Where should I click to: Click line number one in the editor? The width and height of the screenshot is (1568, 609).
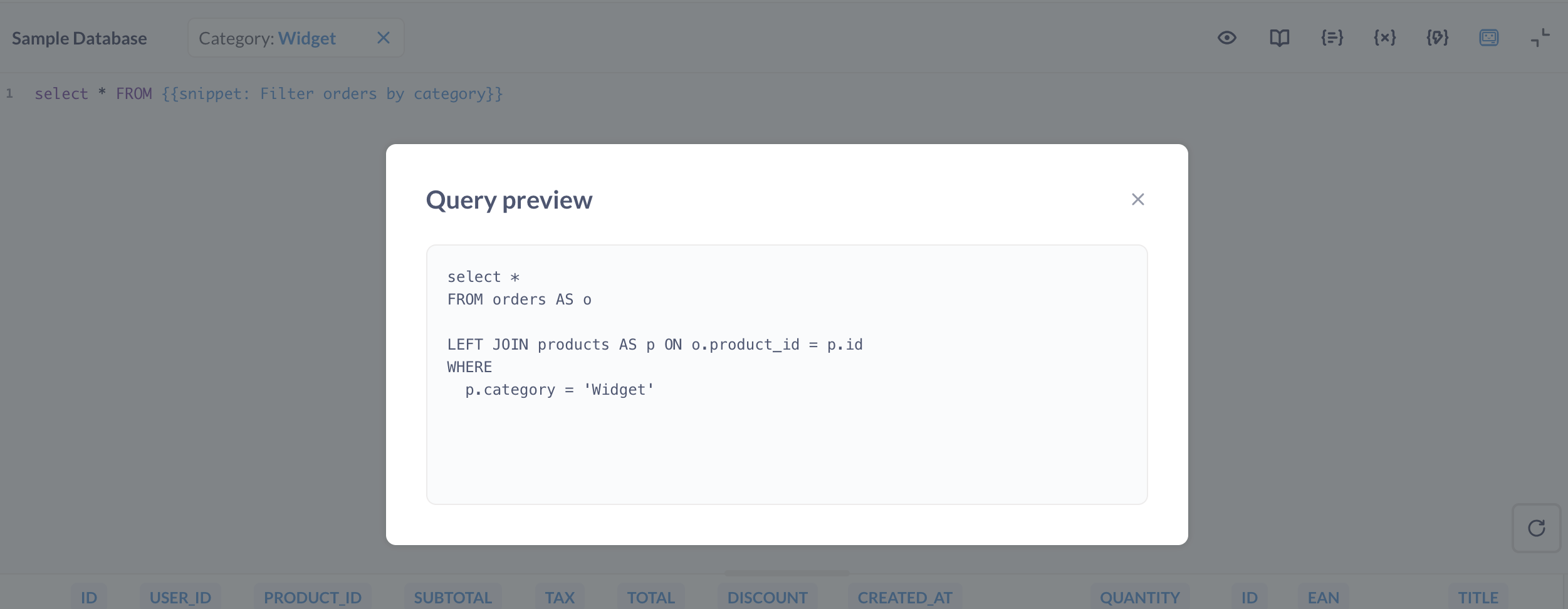tap(9, 93)
